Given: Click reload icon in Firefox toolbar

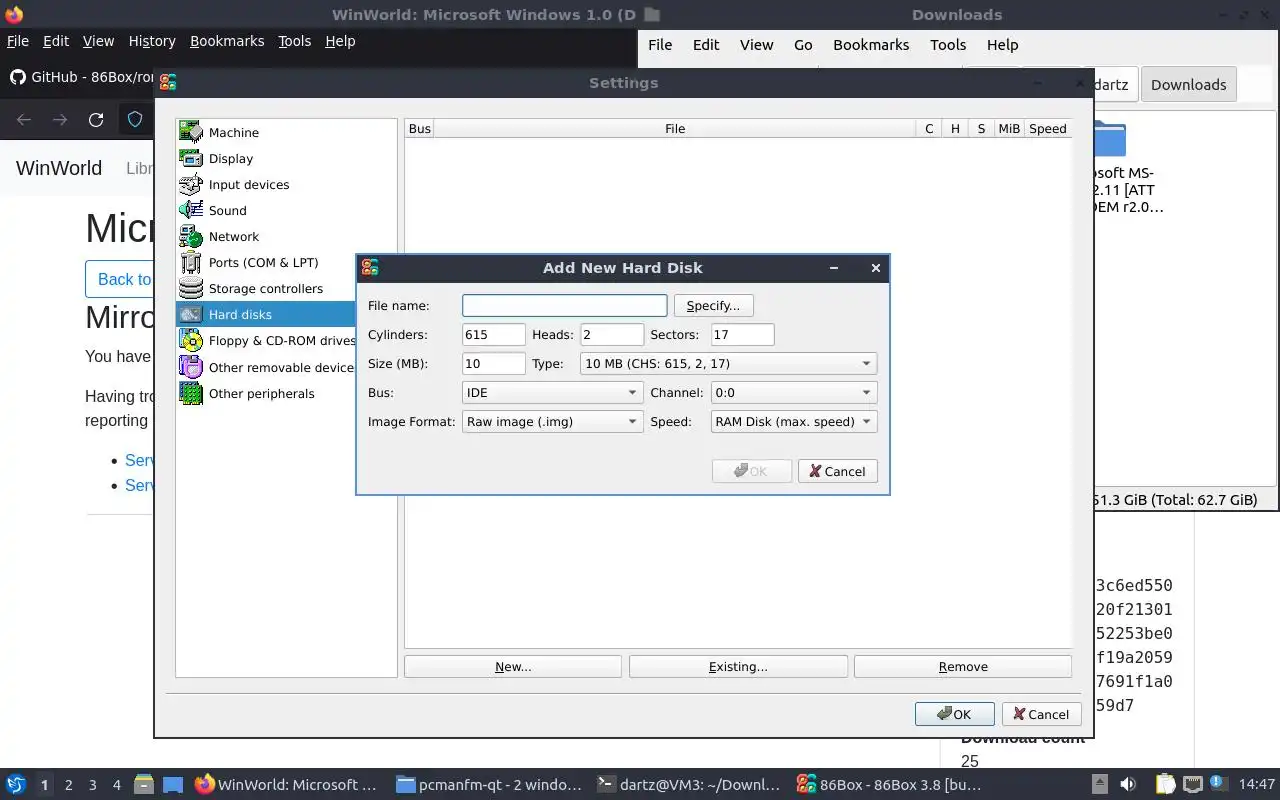Looking at the screenshot, I should (96, 120).
